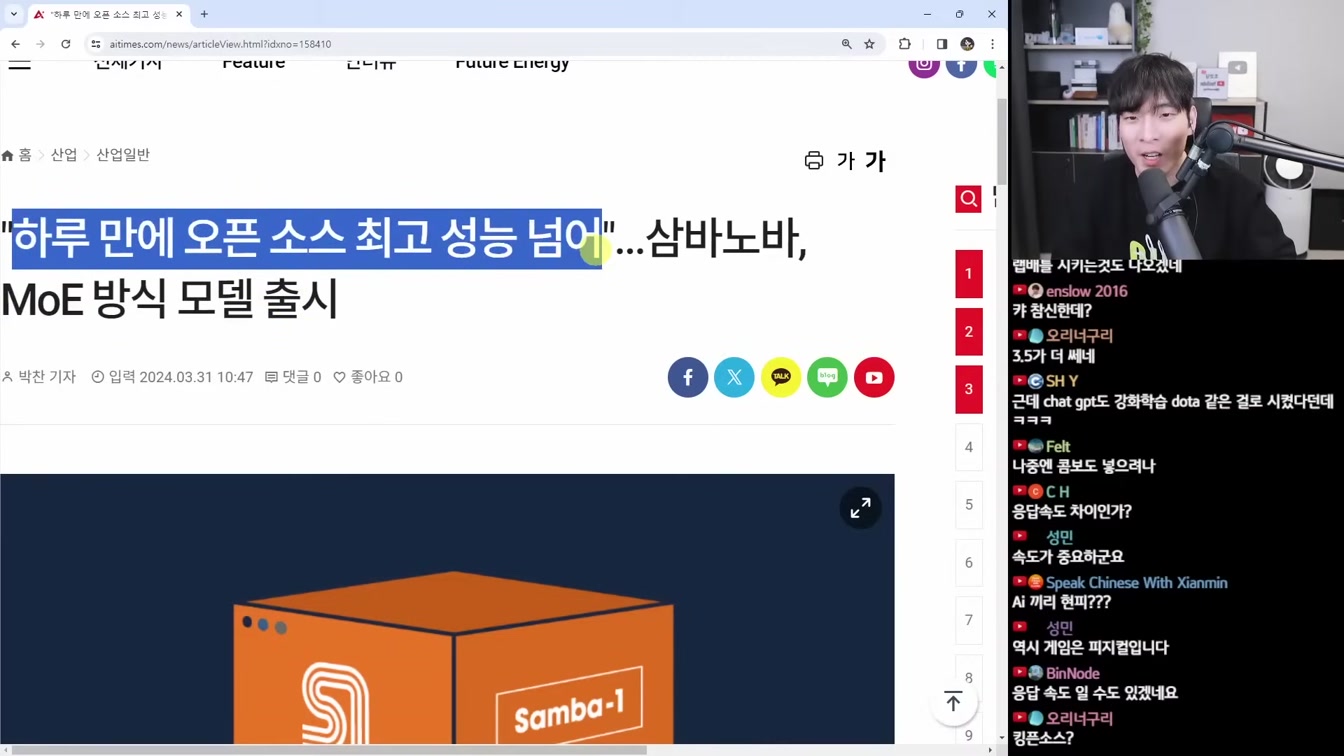Click chat message 킹픈소스?
This screenshot has width=1344, height=756.
(x=1043, y=739)
